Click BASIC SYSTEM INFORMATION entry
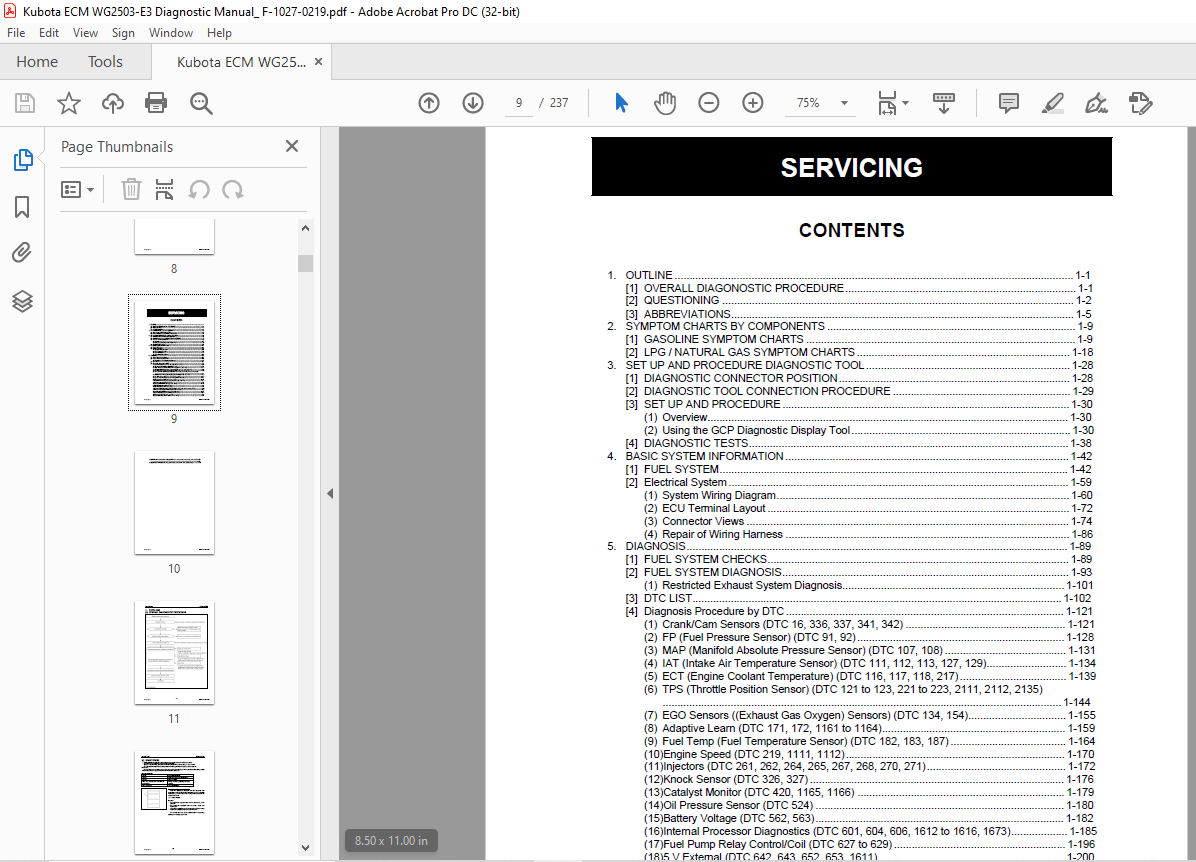1196x862 pixels. 850,456
